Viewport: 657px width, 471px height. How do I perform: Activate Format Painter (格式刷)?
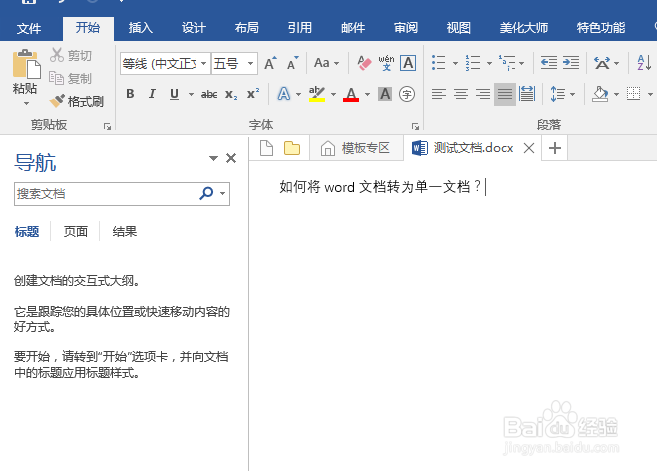[x=77, y=101]
